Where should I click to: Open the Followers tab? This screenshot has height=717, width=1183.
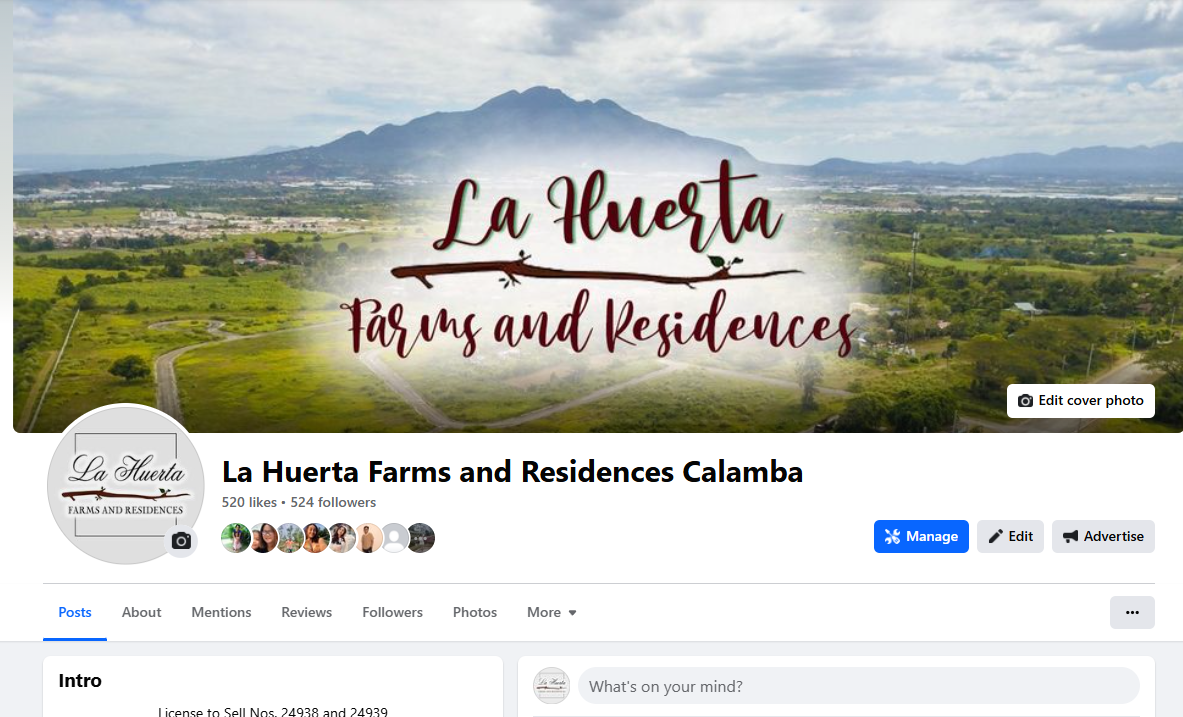[x=392, y=612]
